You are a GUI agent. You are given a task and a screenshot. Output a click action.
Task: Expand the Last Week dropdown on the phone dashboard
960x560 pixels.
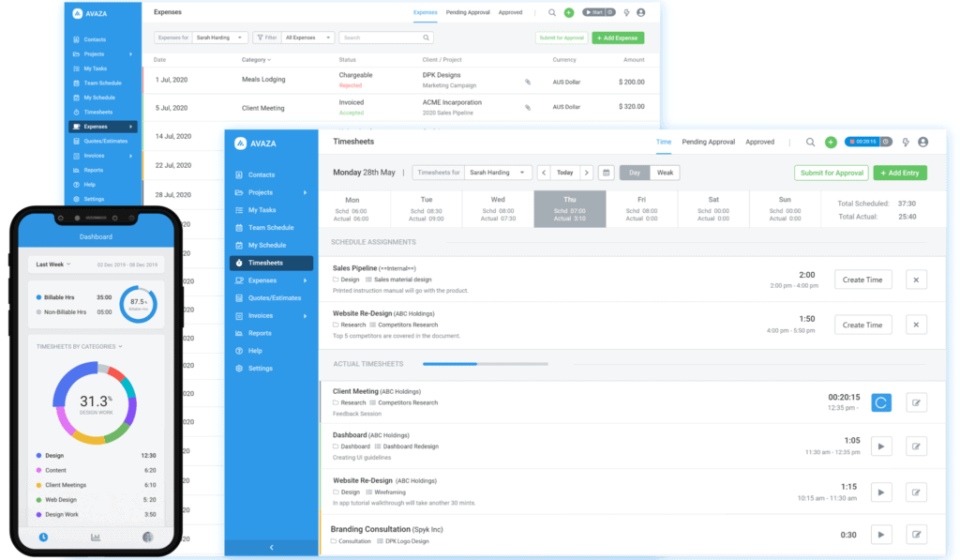point(51,265)
